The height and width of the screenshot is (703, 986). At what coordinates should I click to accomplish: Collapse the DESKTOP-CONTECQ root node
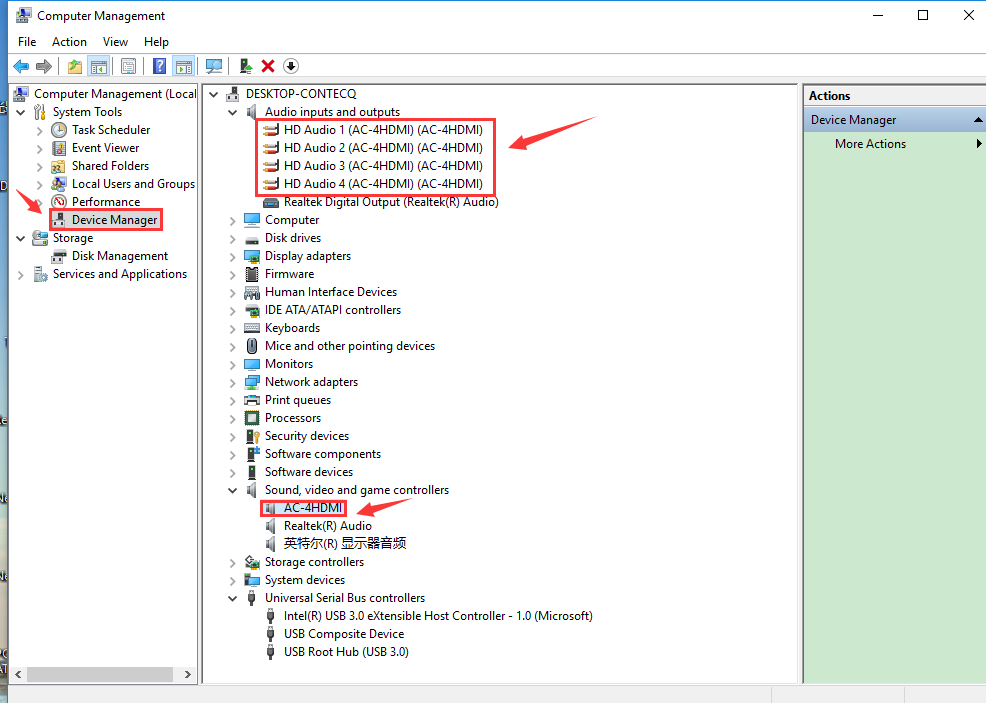click(x=214, y=94)
